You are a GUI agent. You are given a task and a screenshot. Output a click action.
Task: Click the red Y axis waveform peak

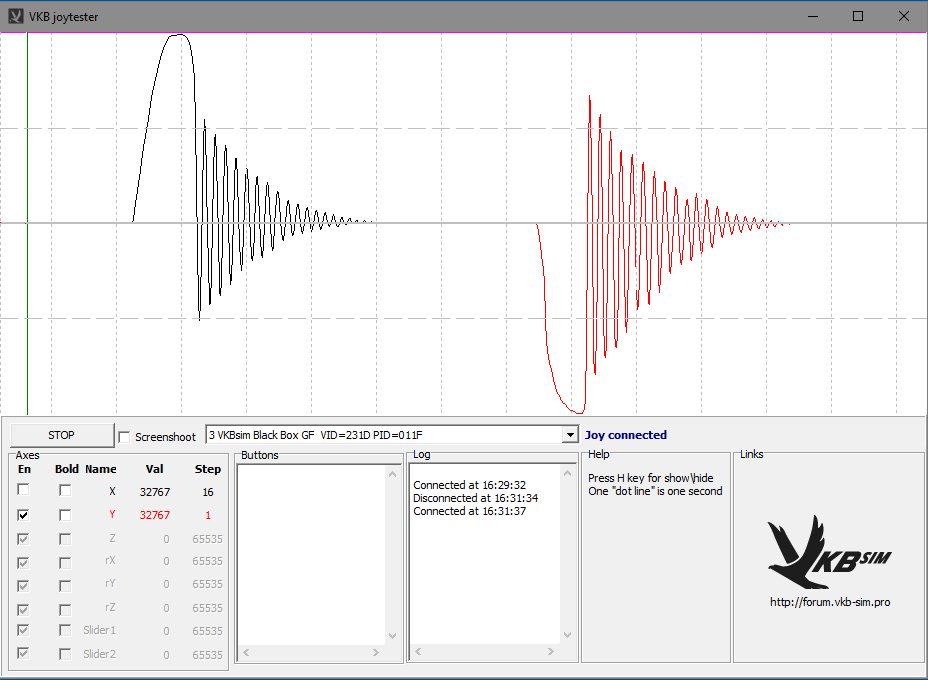pyautogui.click(x=590, y=100)
